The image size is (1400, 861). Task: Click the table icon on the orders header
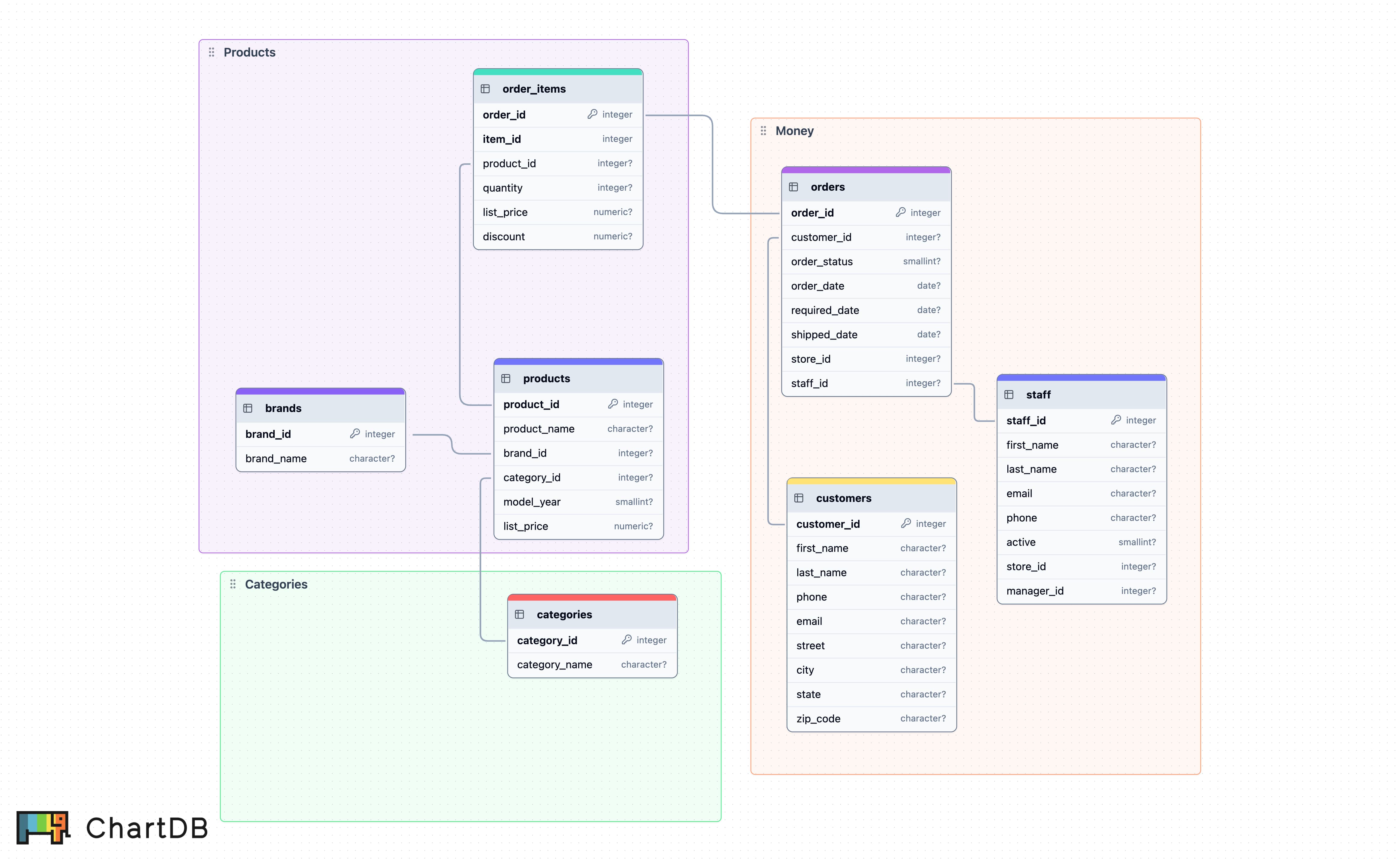(794, 187)
